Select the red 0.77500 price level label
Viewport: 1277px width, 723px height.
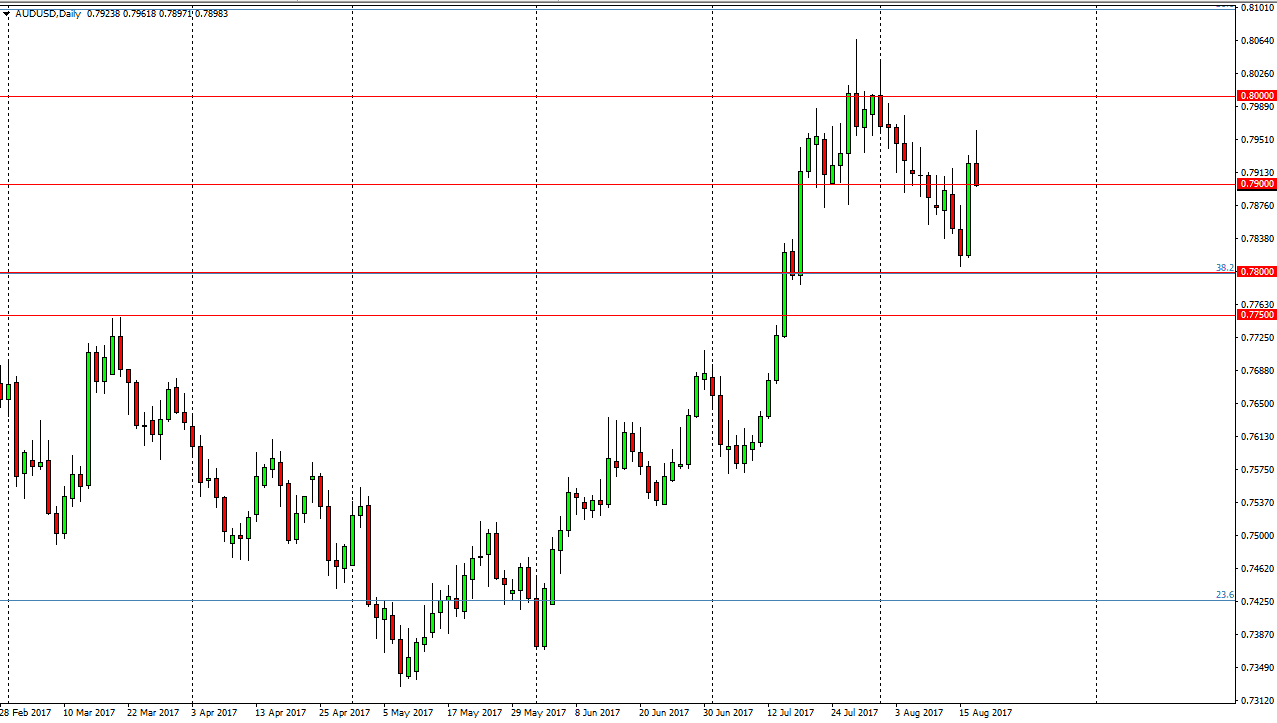pos(1256,315)
